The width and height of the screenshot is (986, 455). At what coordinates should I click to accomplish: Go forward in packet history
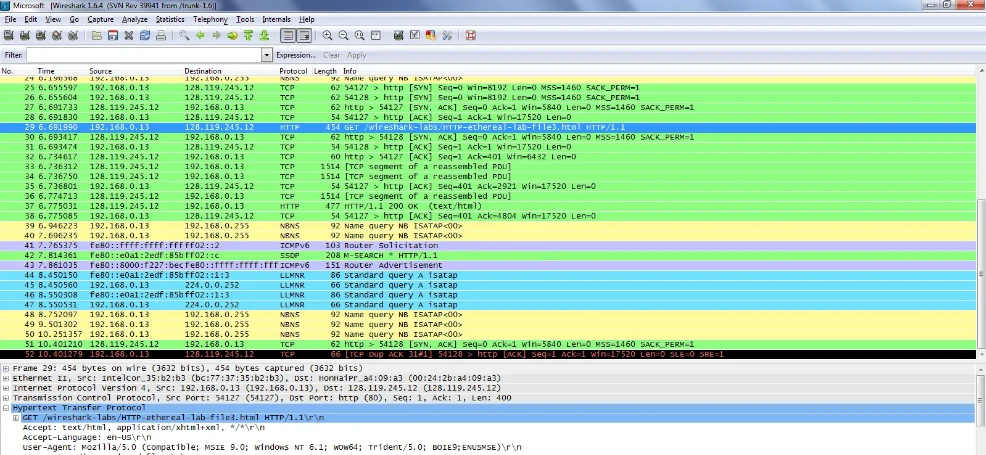point(216,36)
